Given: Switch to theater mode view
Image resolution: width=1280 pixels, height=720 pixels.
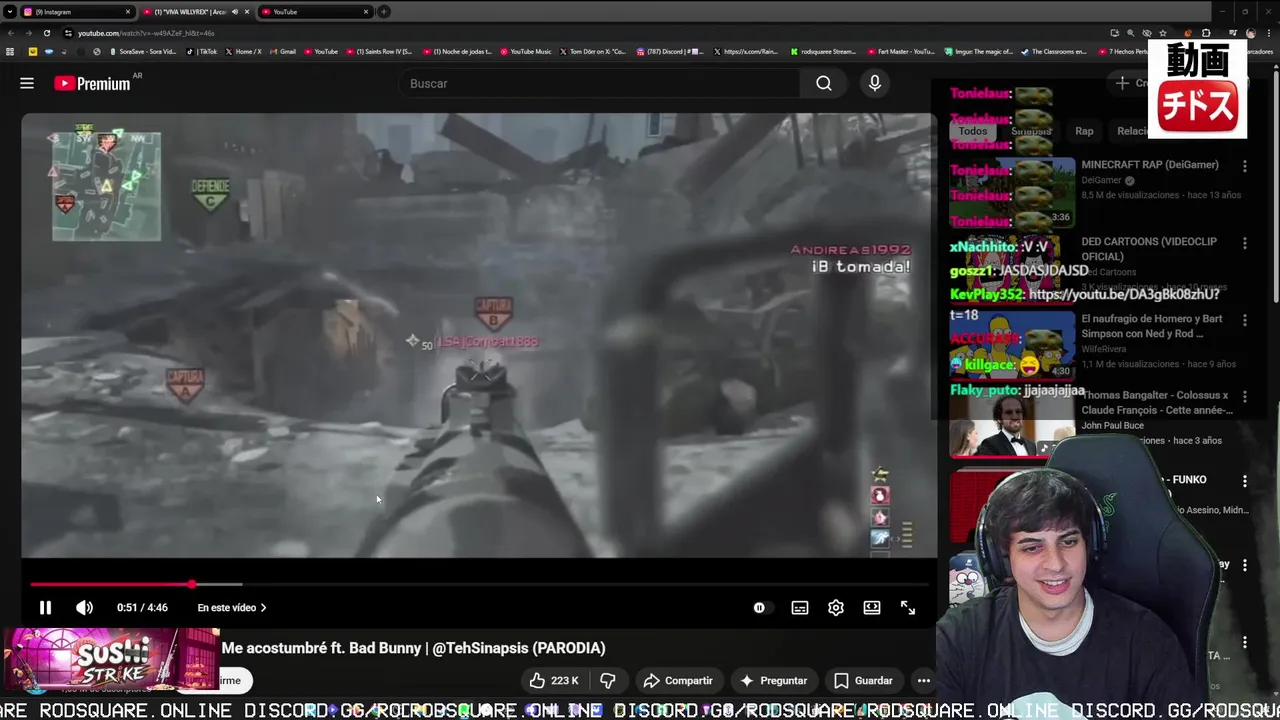Looking at the screenshot, I should tap(872, 608).
